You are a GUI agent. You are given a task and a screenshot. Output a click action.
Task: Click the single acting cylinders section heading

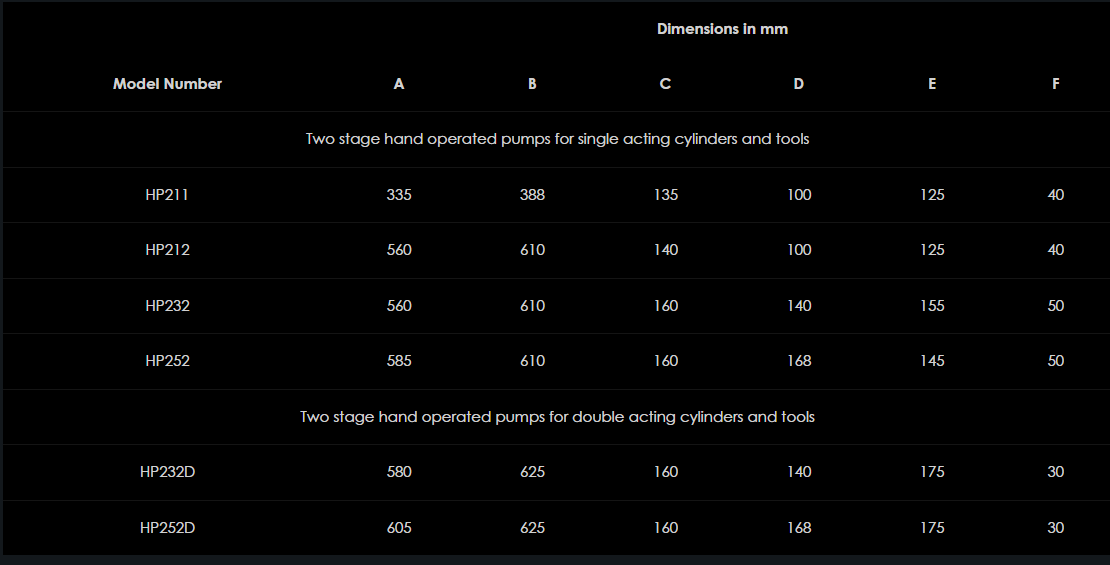coord(557,139)
